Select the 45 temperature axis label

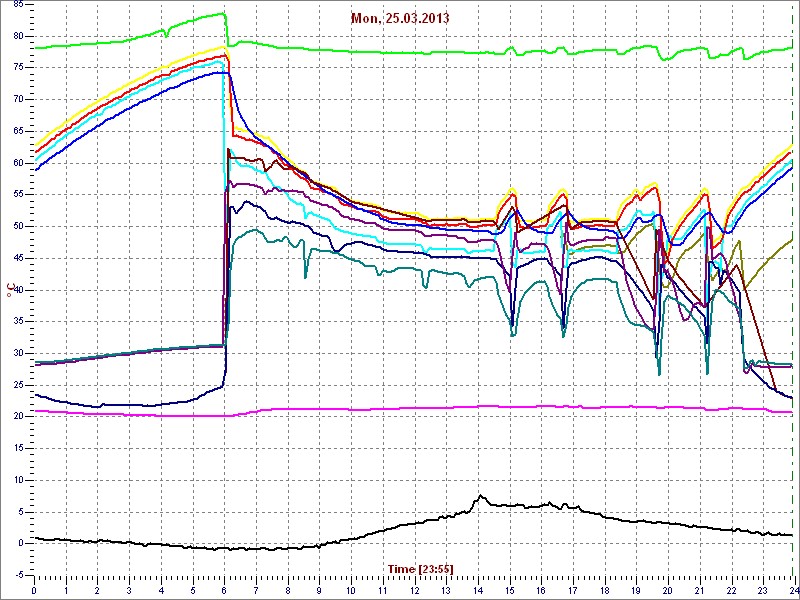tap(18, 258)
